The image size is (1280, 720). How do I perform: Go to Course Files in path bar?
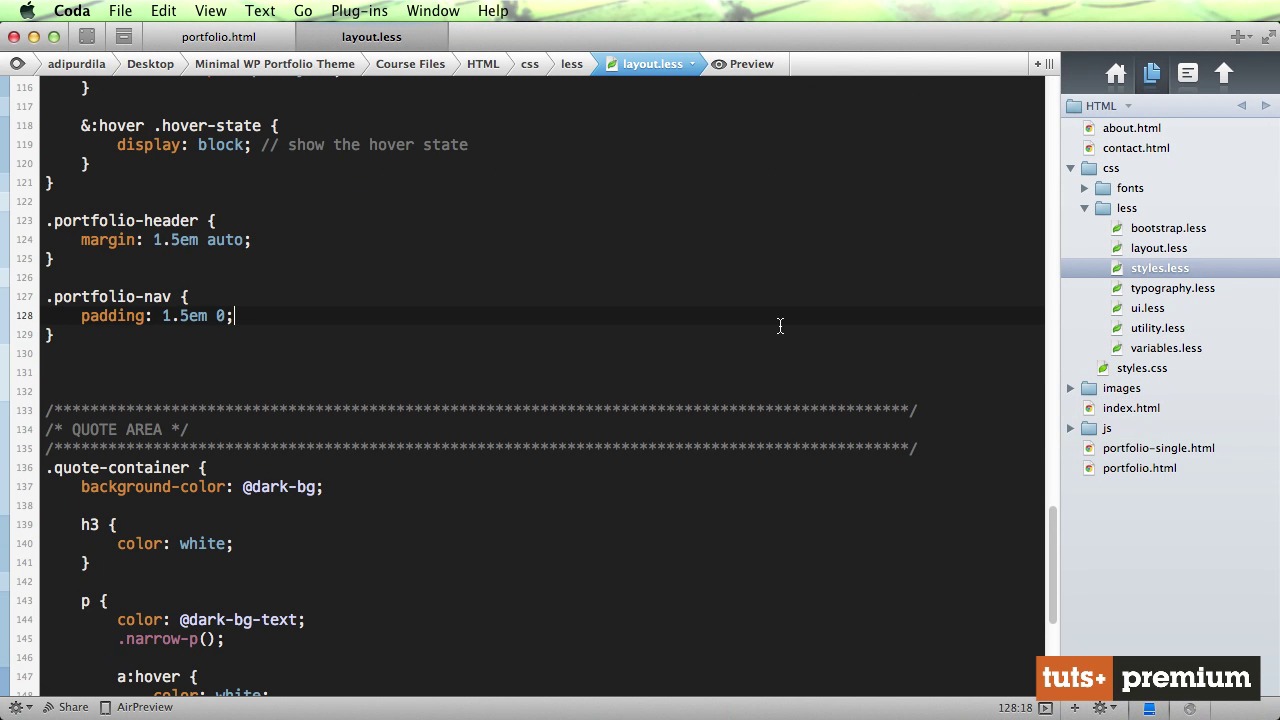(410, 64)
